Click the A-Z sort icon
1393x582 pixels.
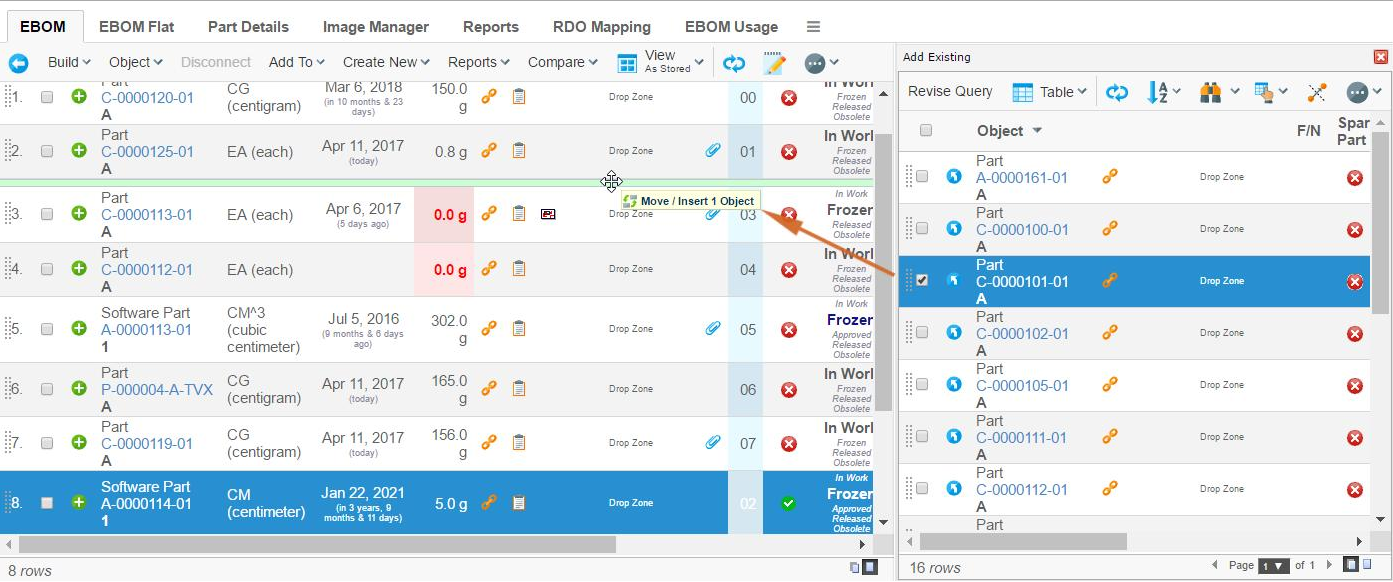(x=1158, y=92)
